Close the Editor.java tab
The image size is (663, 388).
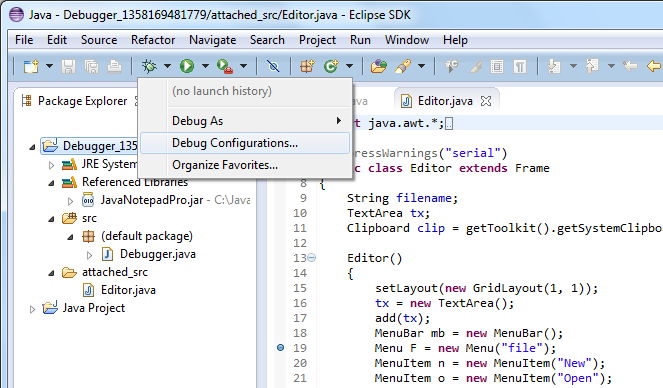pyautogui.click(x=486, y=101)
